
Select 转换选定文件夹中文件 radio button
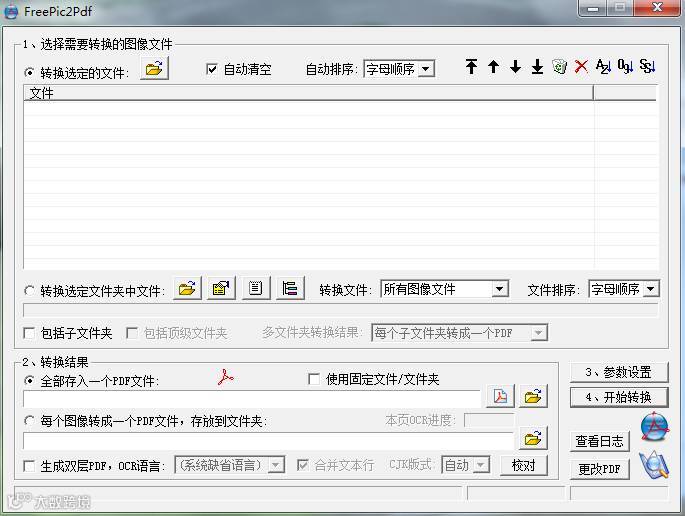click(x=29, y=290)
